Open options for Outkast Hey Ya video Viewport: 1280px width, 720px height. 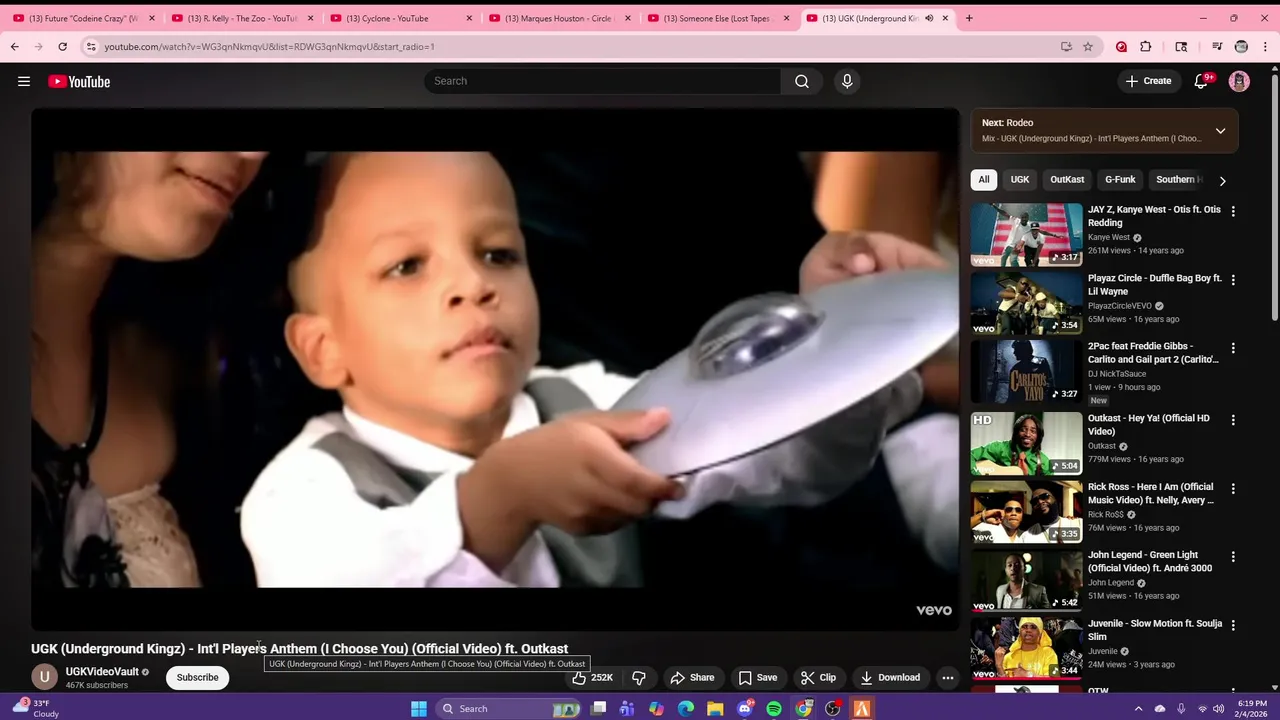pyautogui.click(x=1233, y=420)
